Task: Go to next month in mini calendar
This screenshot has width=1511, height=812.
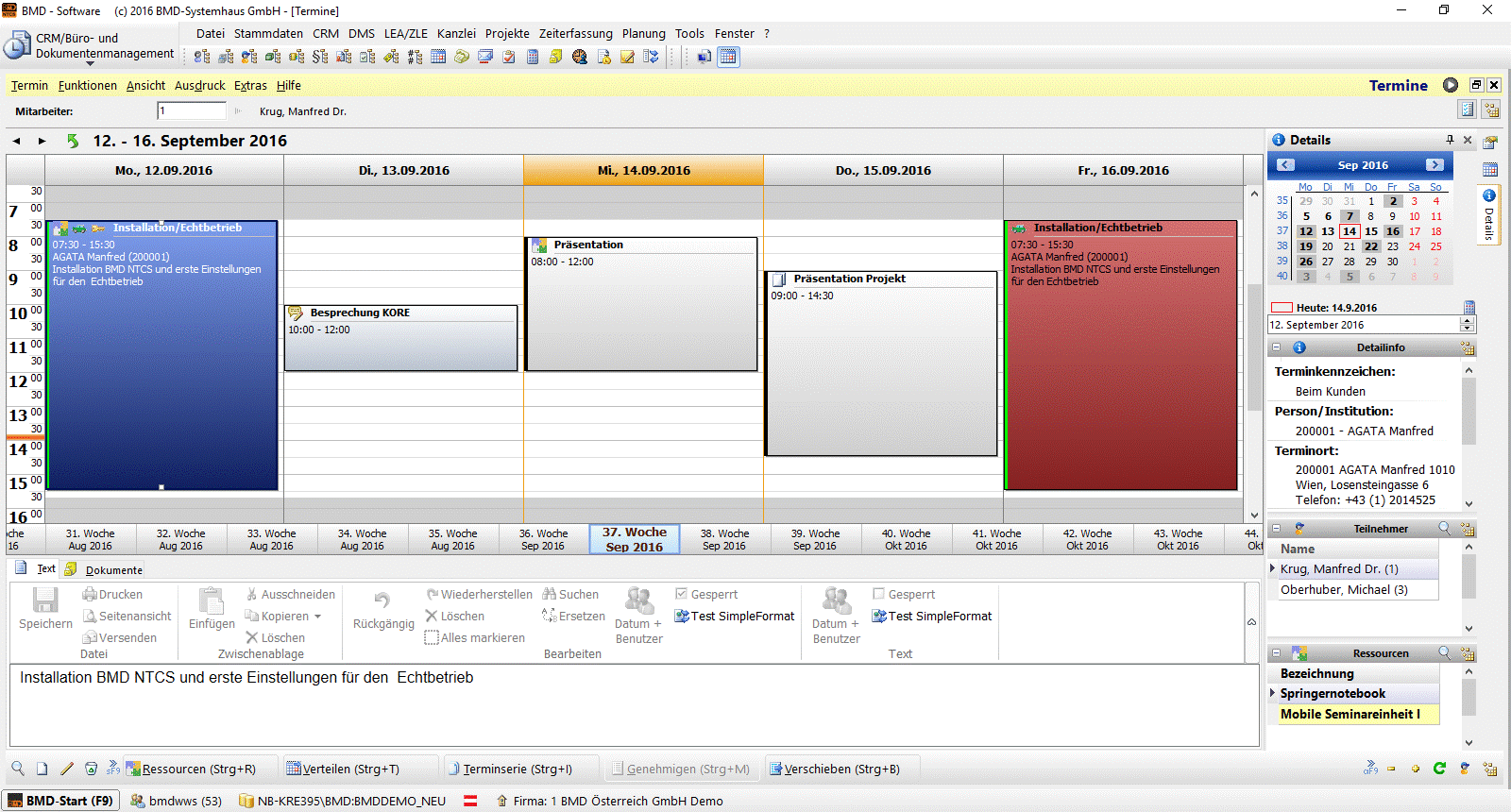Action: pos(1435,165)
